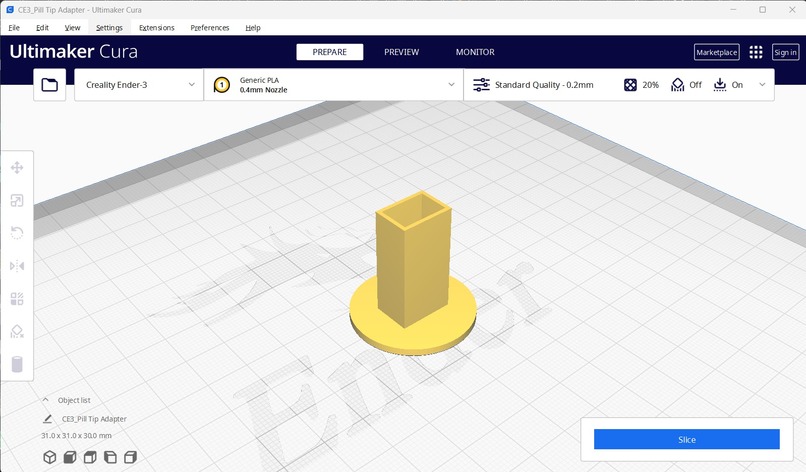
Task: Switch to the PREPARE stage
Action: tap(329, 52)
